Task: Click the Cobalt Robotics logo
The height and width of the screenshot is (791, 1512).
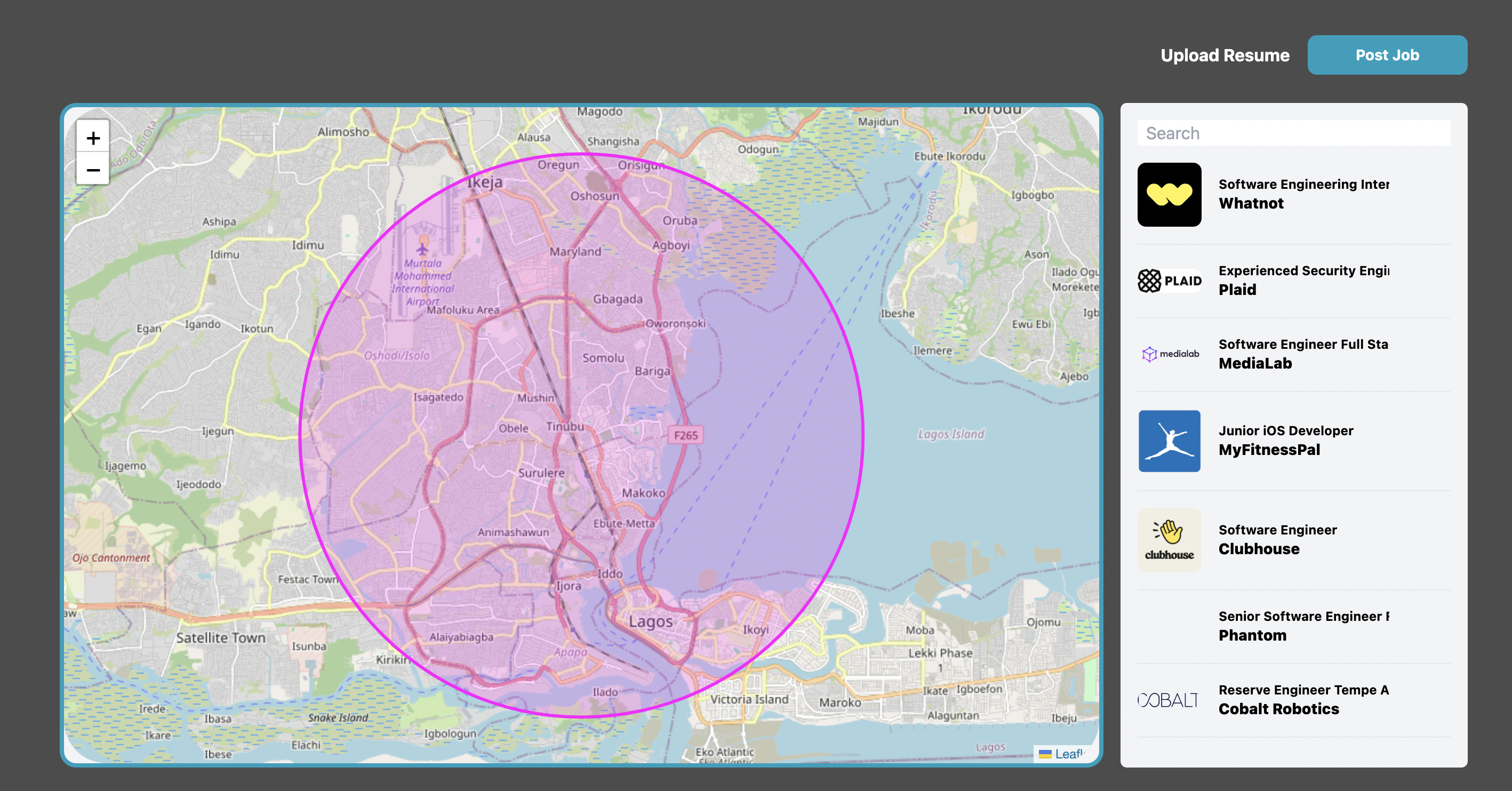Action: point(1167,699)
